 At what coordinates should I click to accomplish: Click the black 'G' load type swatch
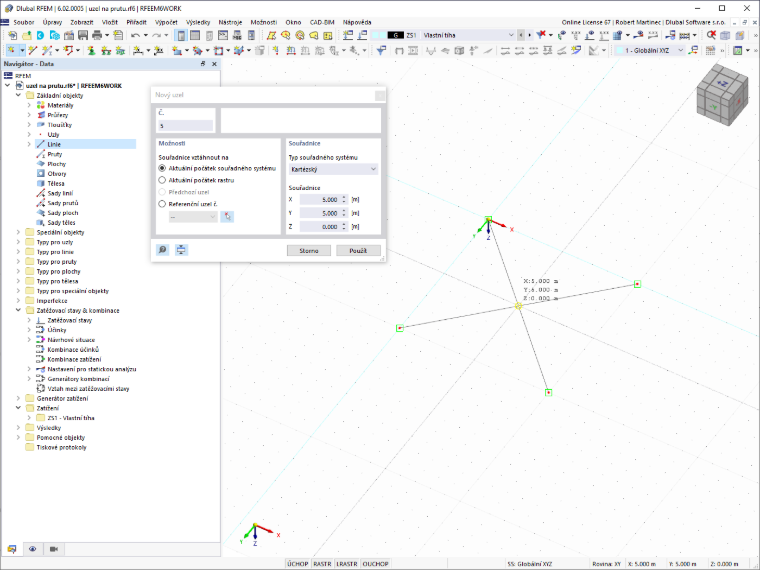tap(396, 35)
